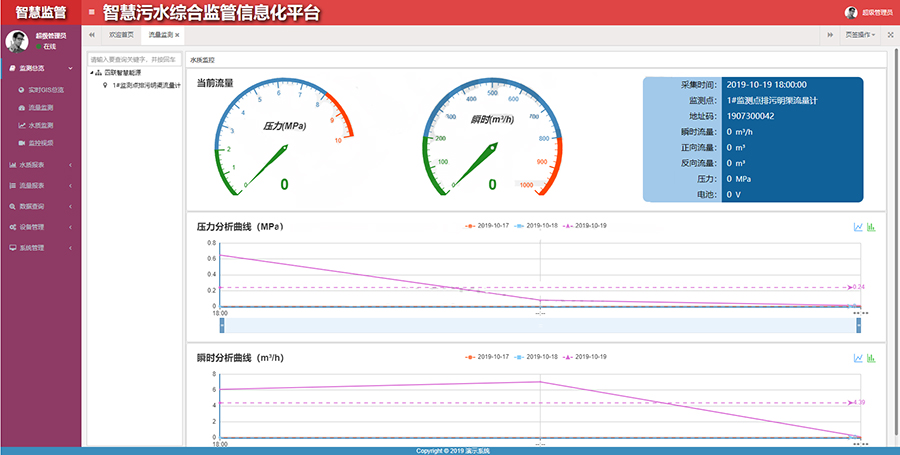This screenshot has width=900, height=455.
Task: Open 水质监测 in the sidebar submenu
Action: pos(41,126)
